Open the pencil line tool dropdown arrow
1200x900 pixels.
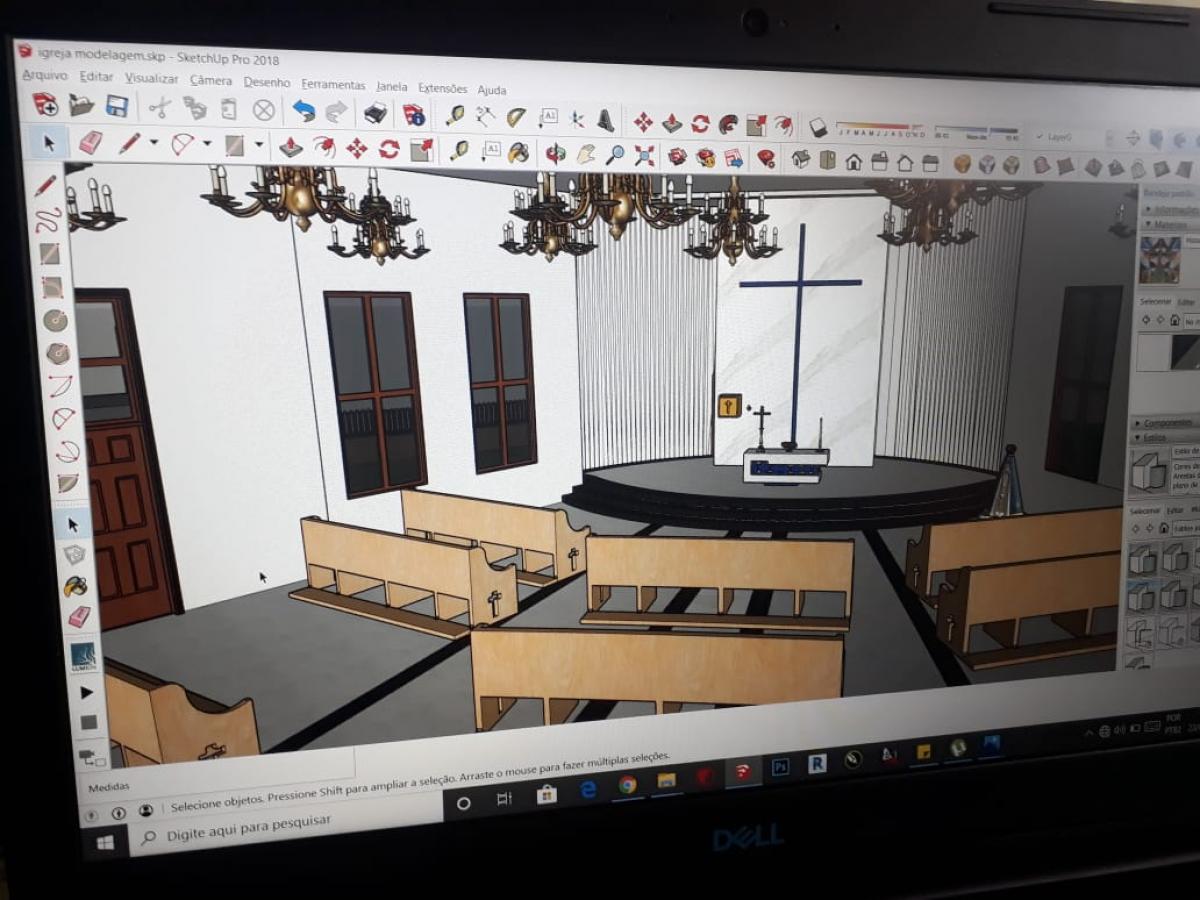click(153, 144)
